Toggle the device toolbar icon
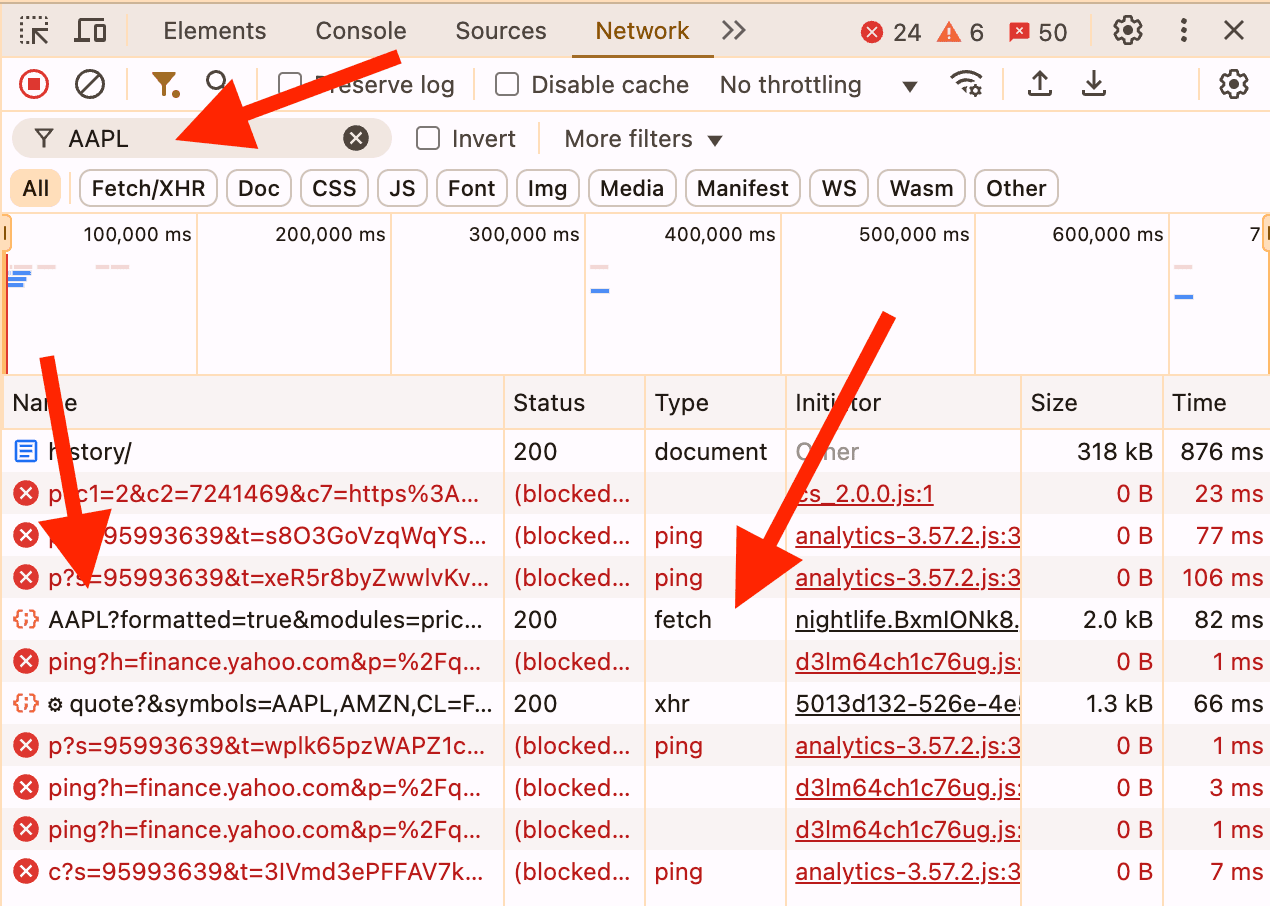The image size is (1270, 906). tap(91, 31)
